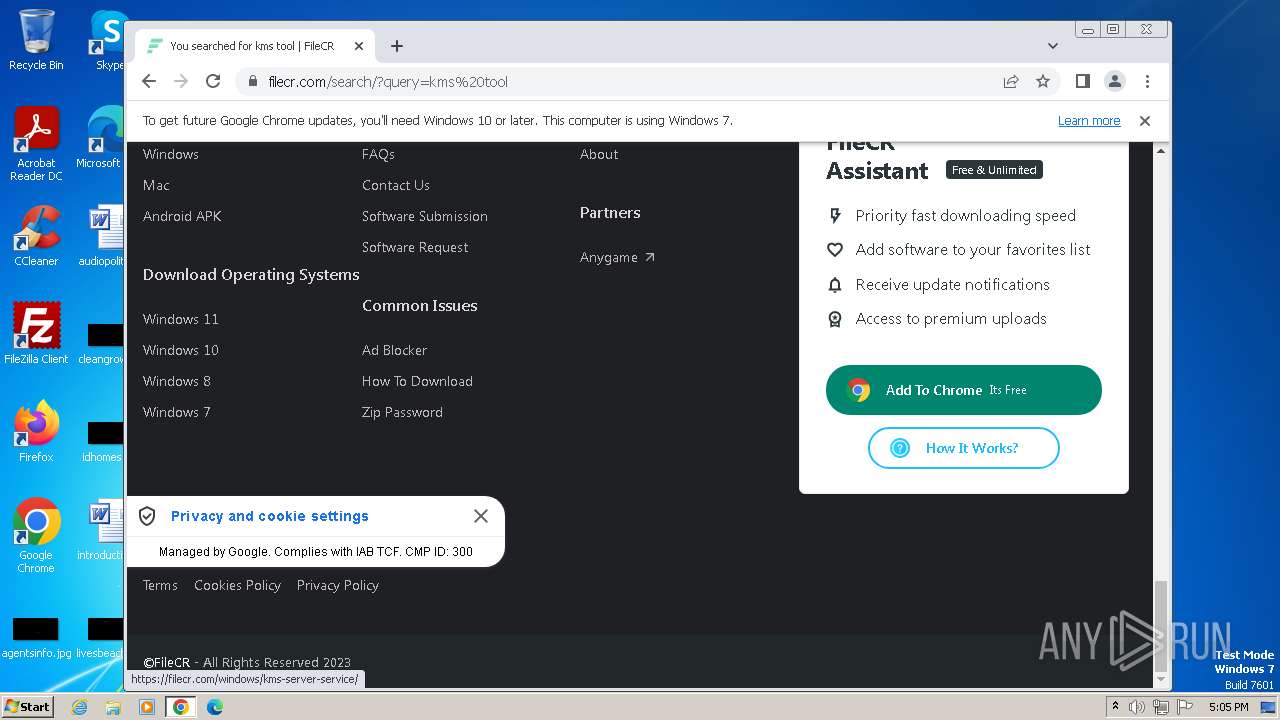
Task: Dismiss the Chrome updates notification bar
Action: click(x=1145, y=120)
